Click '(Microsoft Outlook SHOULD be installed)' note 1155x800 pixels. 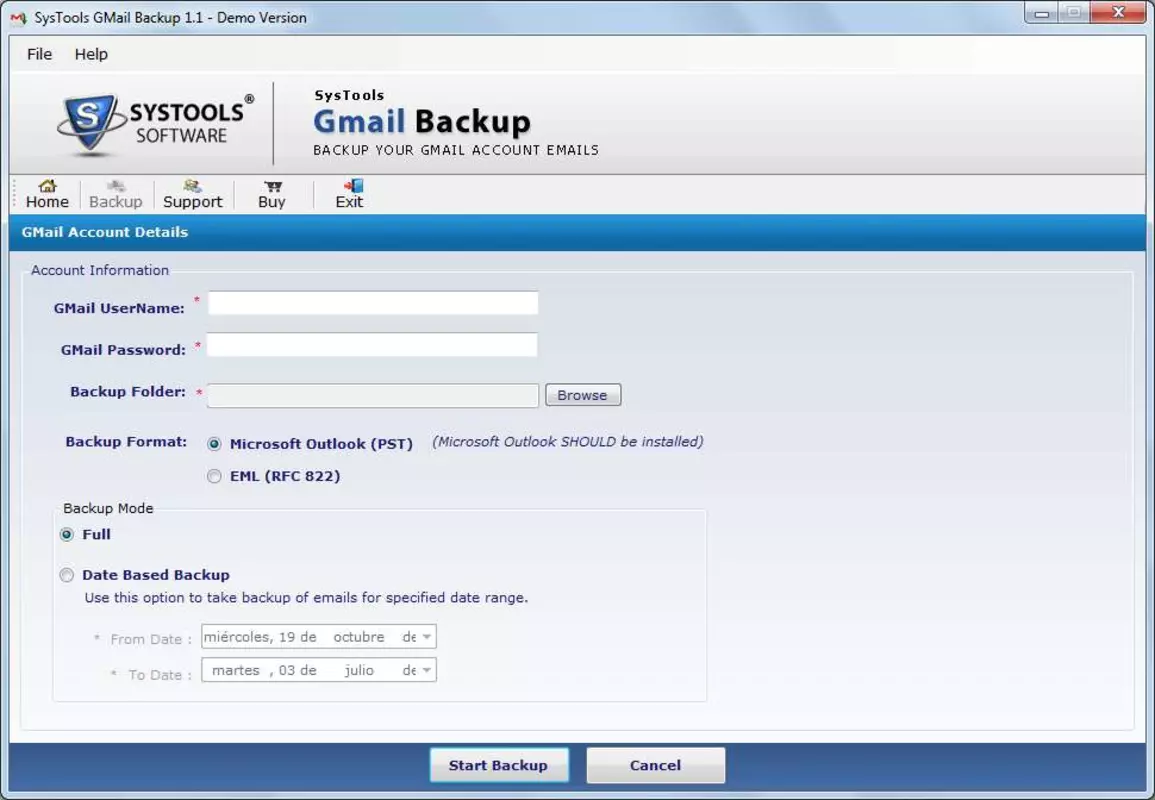click(567, 442)
